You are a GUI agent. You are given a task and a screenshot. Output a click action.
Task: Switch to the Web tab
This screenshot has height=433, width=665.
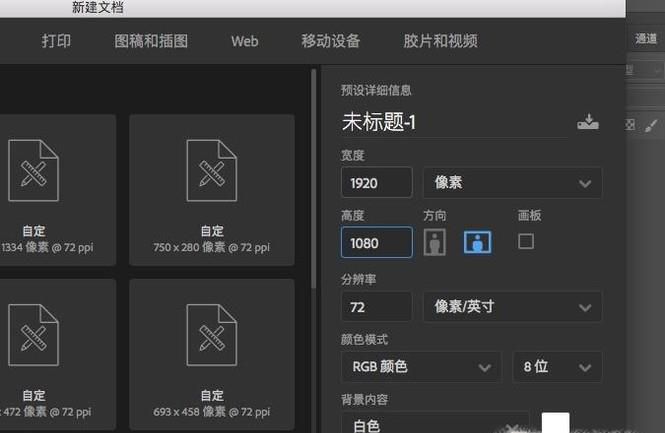point(245,41)
